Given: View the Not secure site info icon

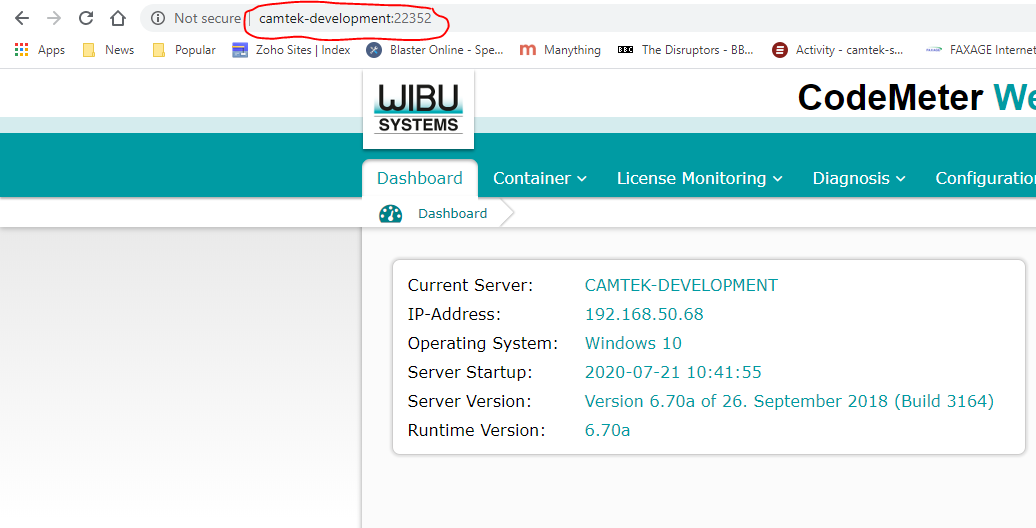Looking at the screenshot, I should 157,19.
